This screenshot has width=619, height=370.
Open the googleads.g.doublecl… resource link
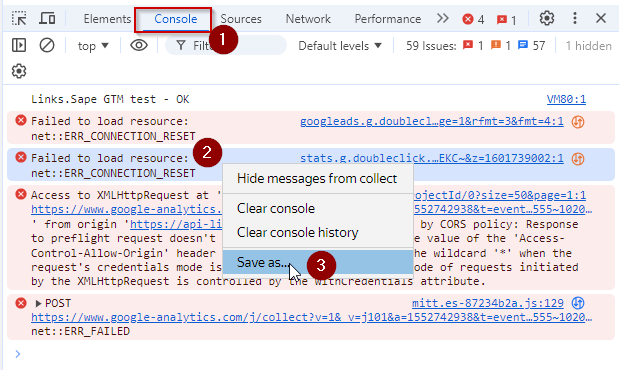[431, 121]
